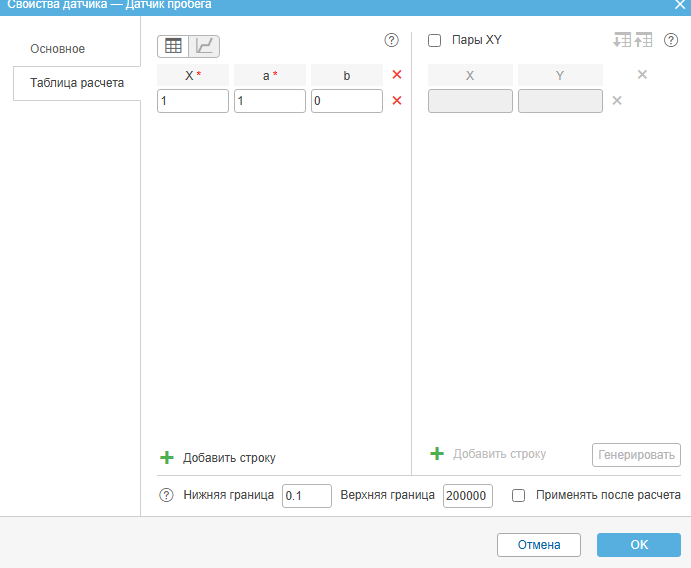This screenshot has height=568, width=691.
Task: Click import table icon with down arrow
Action: 622,40
